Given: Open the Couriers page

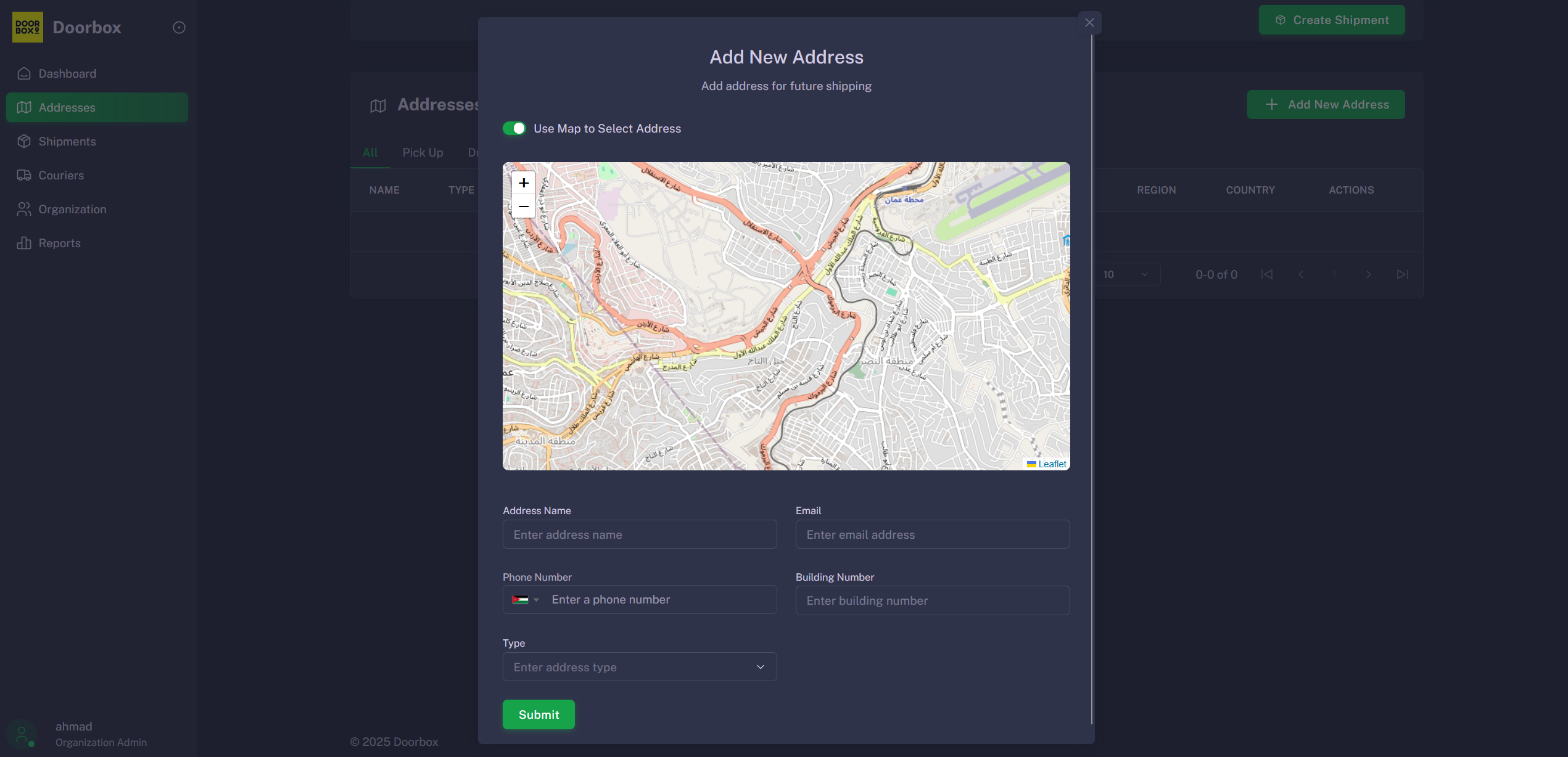Looking at the screenshot, I should click(61, 175).
